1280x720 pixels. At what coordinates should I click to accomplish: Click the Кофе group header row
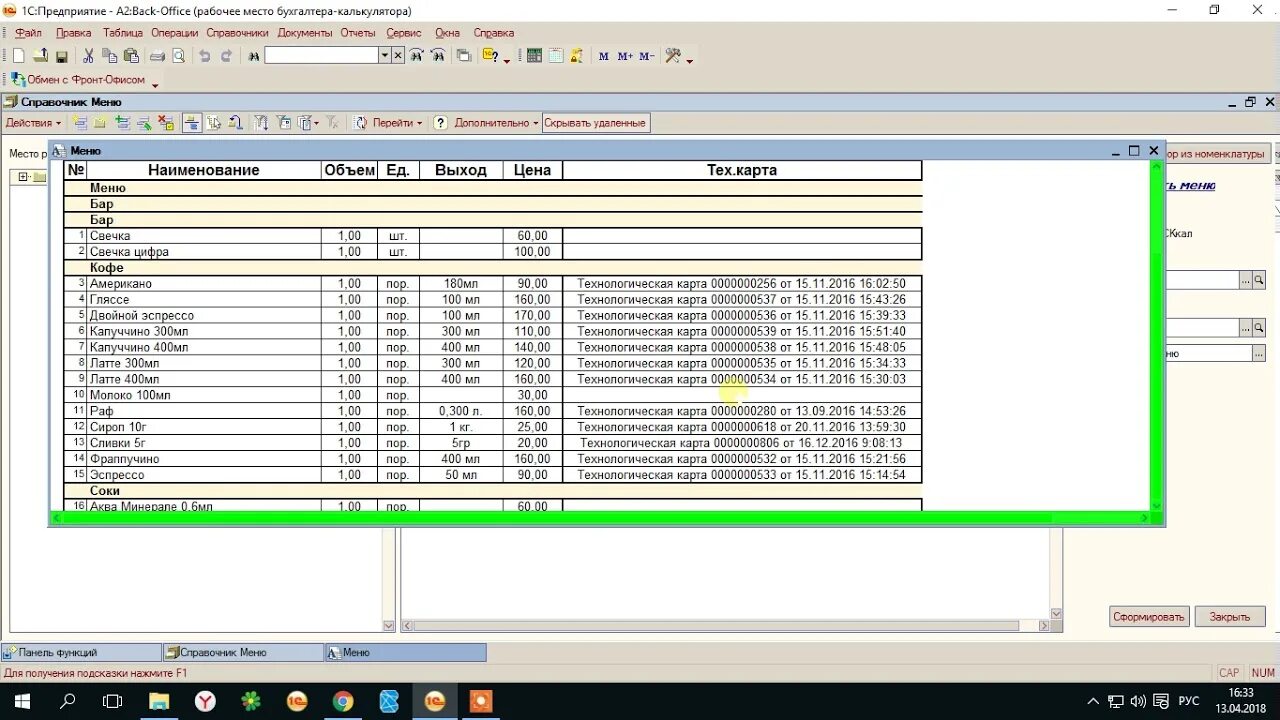point(493,268)
